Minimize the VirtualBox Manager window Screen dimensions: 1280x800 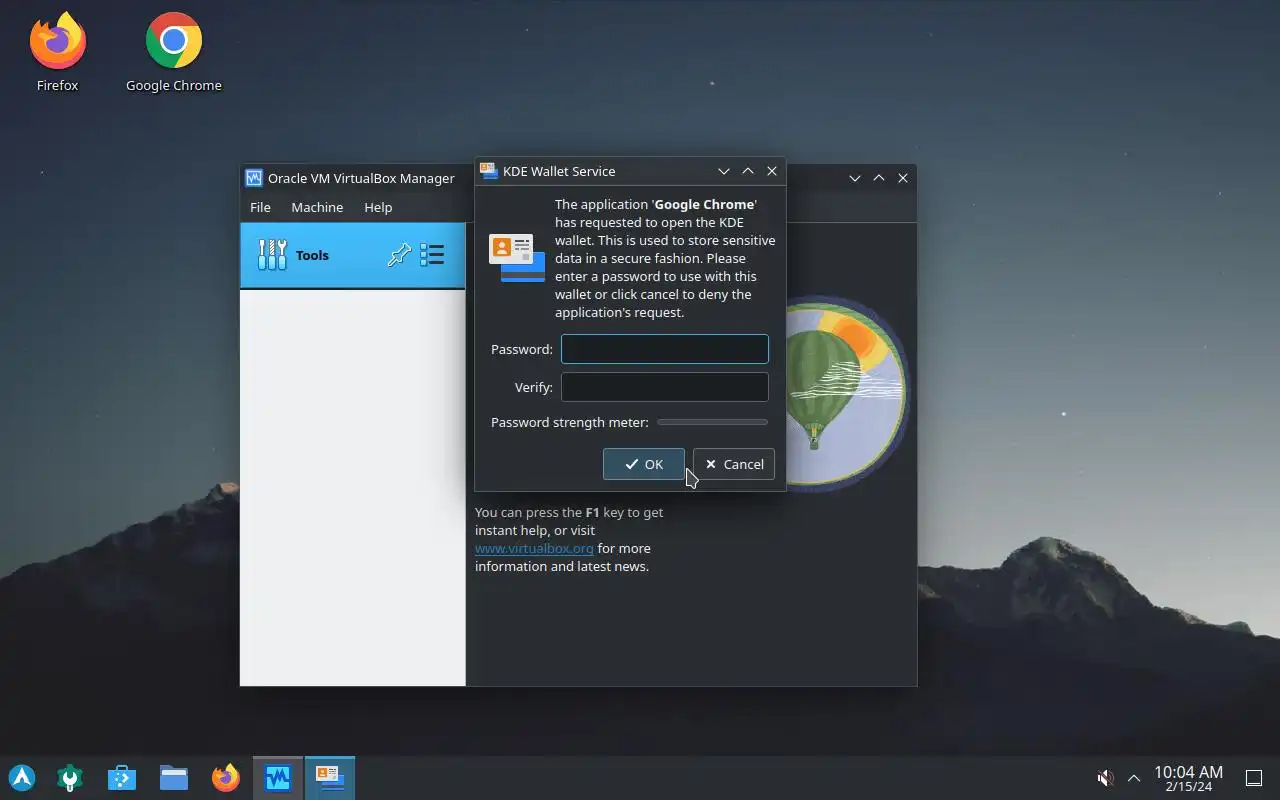click(855, 178)
